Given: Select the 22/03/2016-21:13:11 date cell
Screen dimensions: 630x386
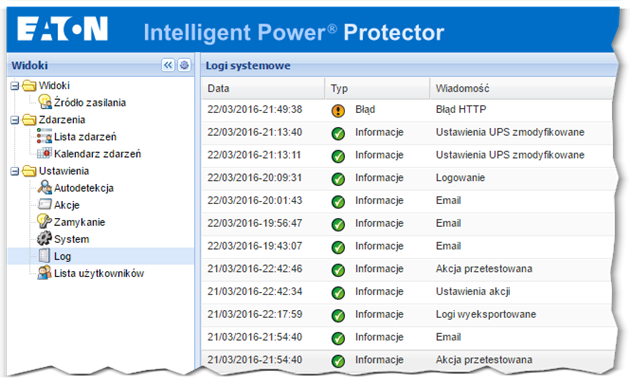Looking at the screenshot, I should point(254,155).
